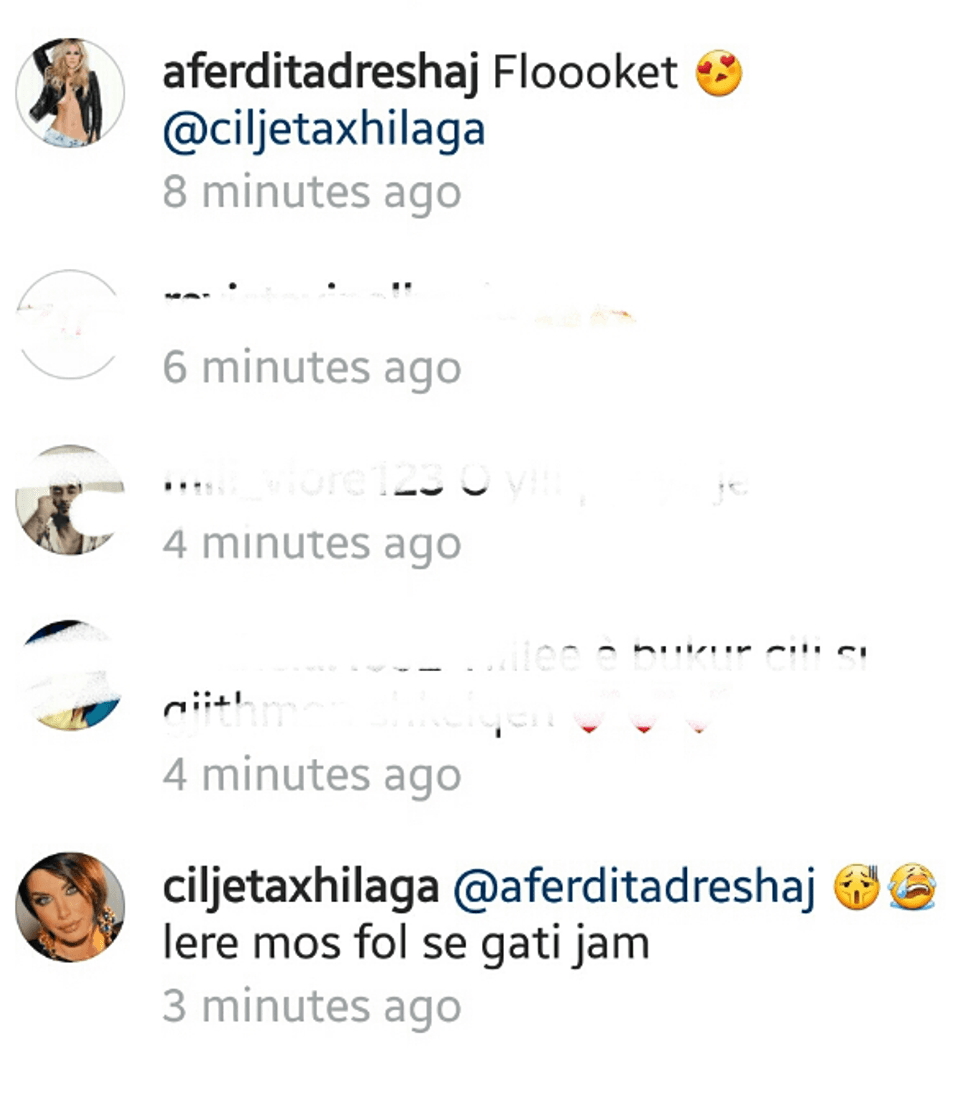Open the blurred username ending in 123
Image resolution: width=980 pixels, height=1093 pixels.
pyautogui.click(x=303, y=482)
